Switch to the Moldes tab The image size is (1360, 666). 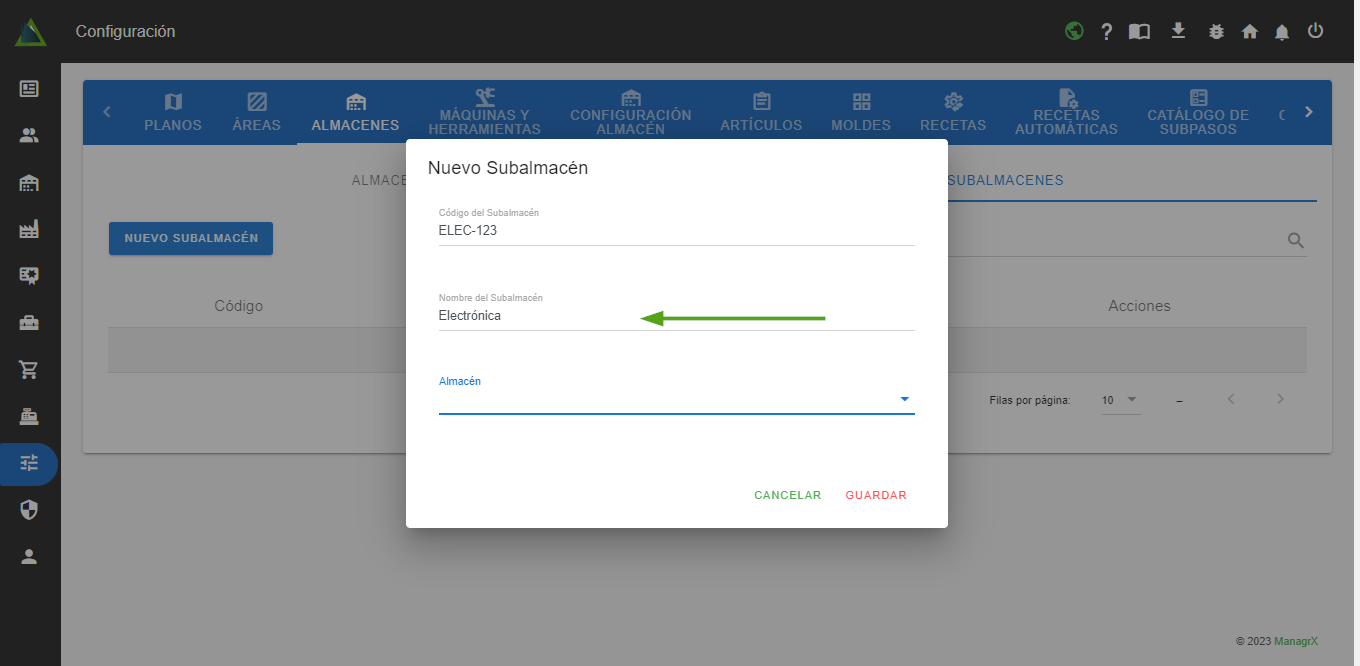(861, 112)
